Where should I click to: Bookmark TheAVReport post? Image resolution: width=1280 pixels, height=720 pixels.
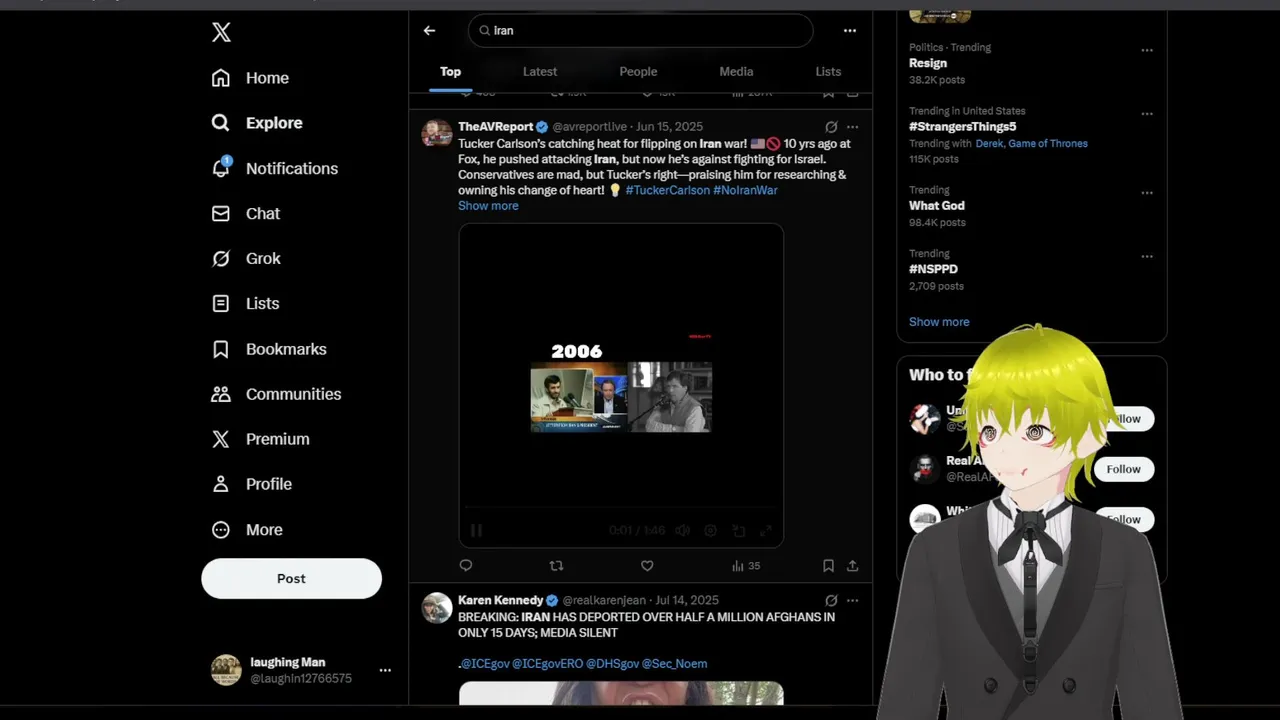[828, 566]
